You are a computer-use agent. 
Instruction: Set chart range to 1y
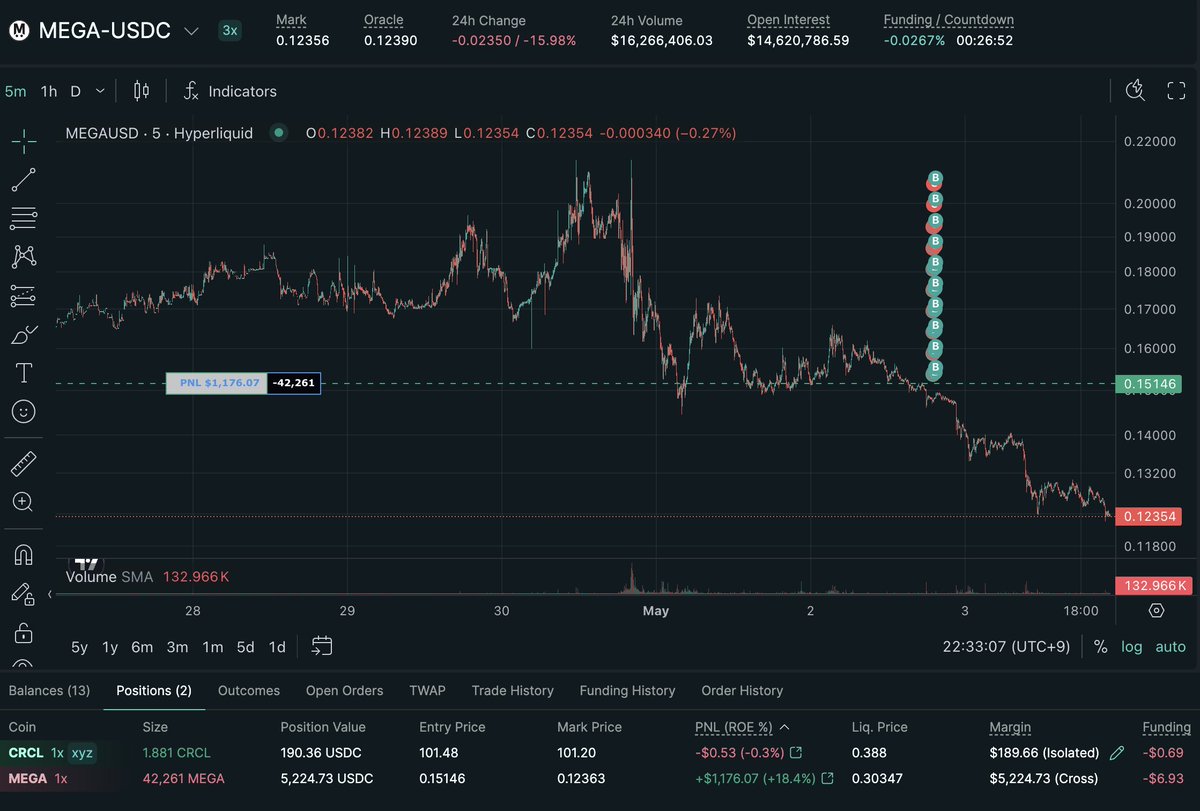110,647
